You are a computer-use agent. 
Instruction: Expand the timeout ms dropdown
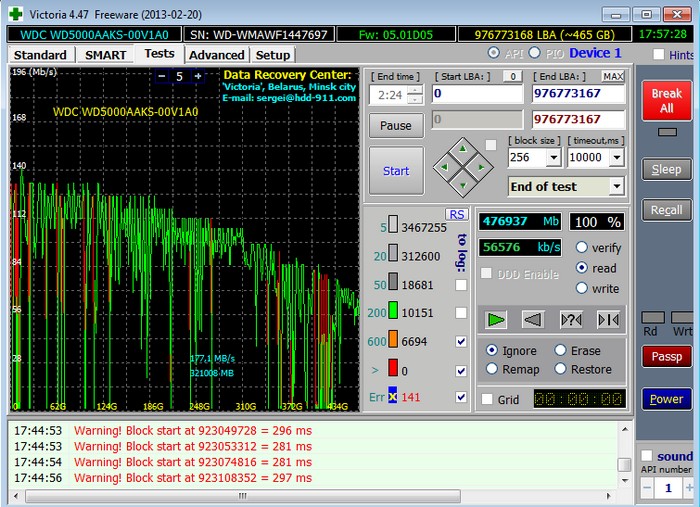pos(616,158)
